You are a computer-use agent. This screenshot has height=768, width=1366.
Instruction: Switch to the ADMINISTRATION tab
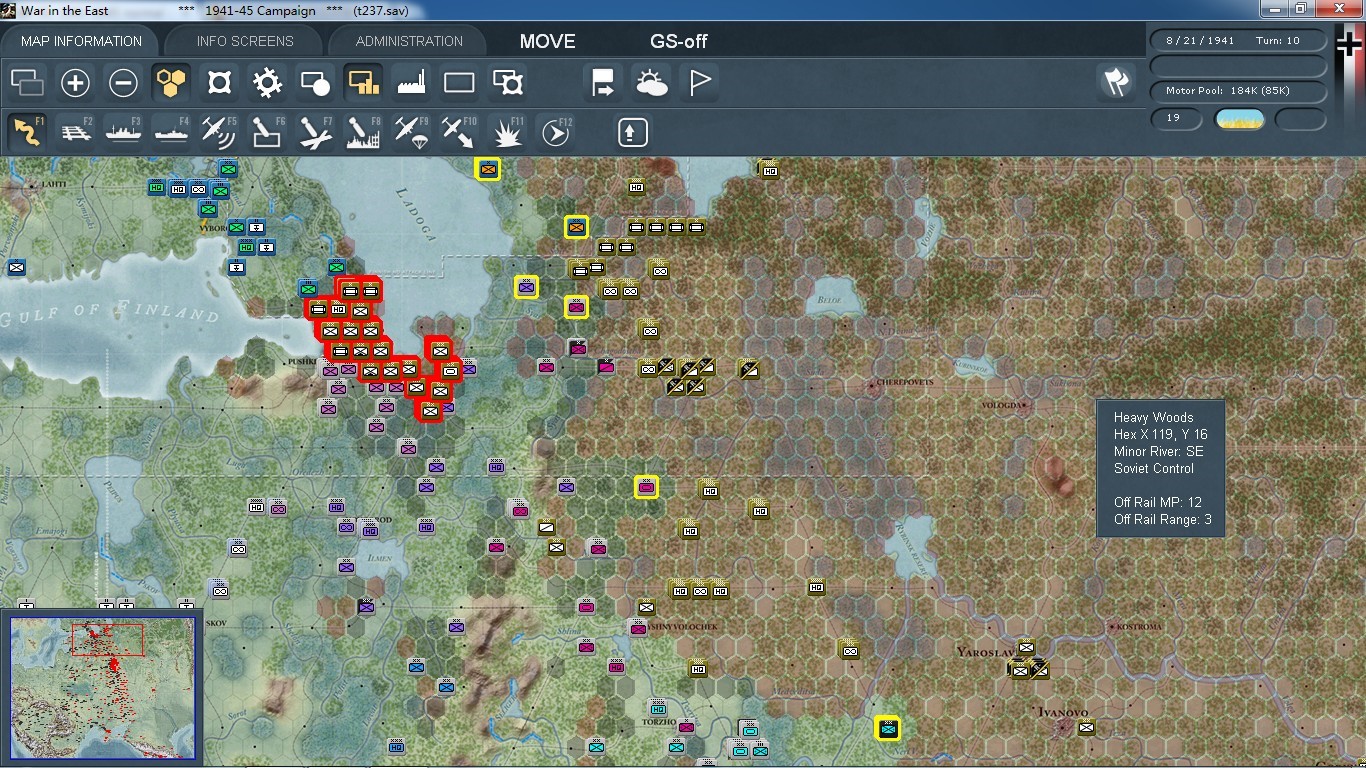(x=409, y=41)
